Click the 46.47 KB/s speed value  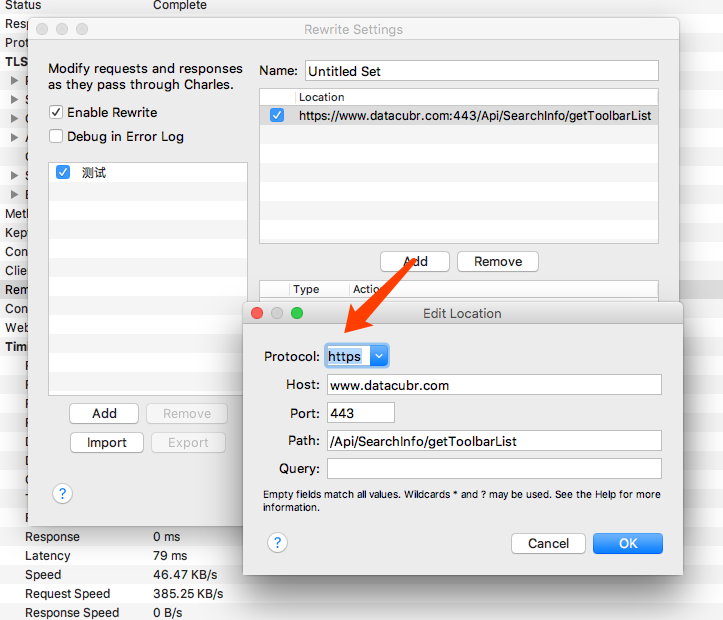click(185, 574)
